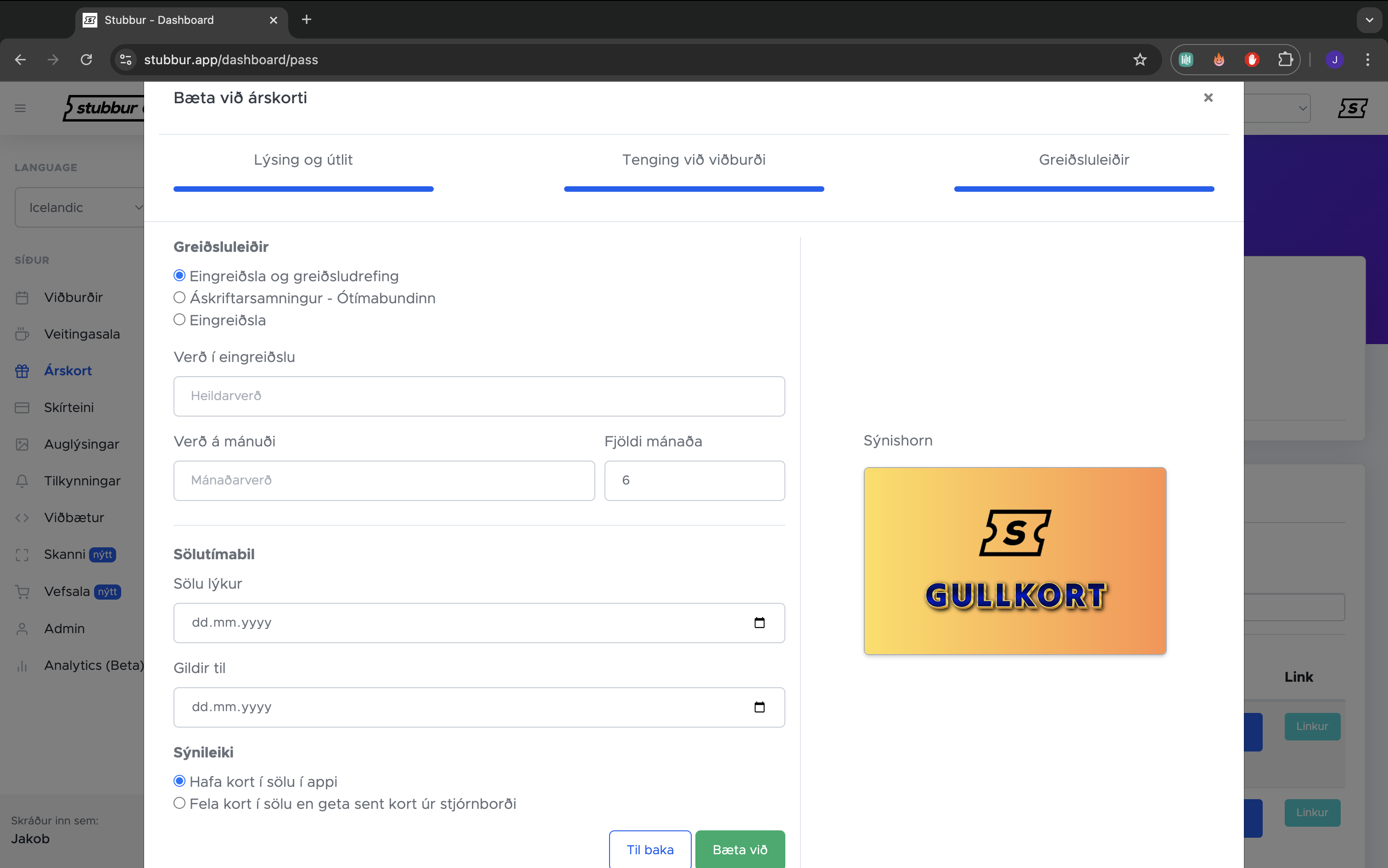Switch to Tenging við viðburði step
Screen dimensions: 1388x868
[x=694, y=160]
